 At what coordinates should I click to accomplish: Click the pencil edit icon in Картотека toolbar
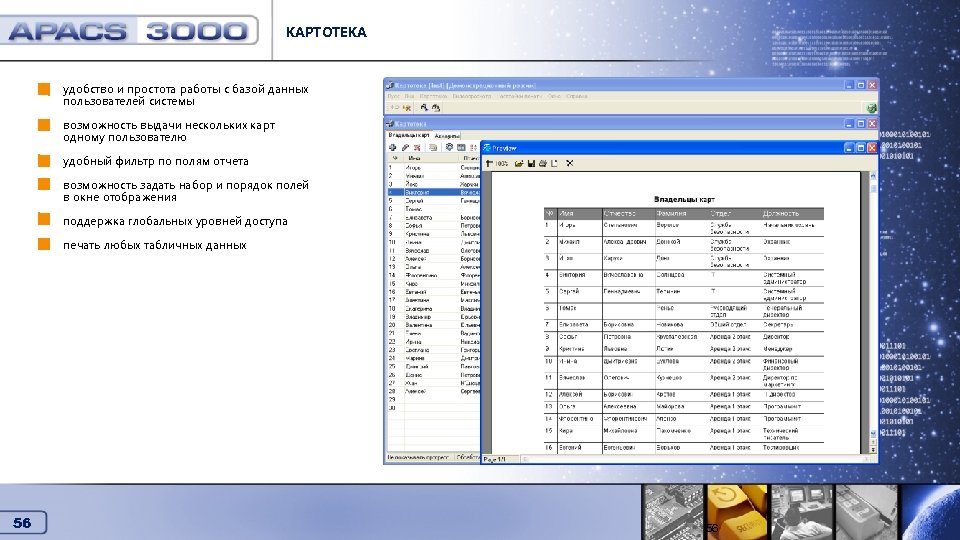pos(405,148)
